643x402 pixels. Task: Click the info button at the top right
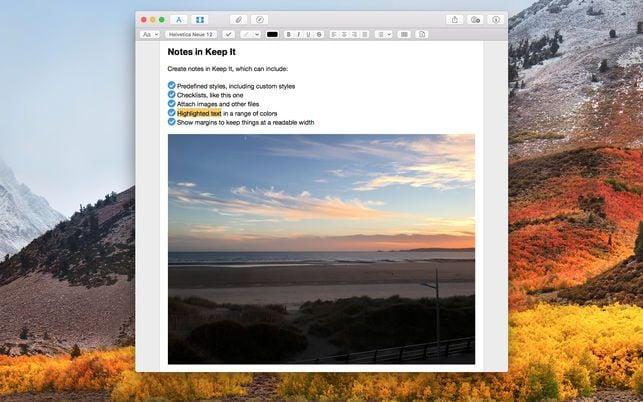tap(496, 19)
